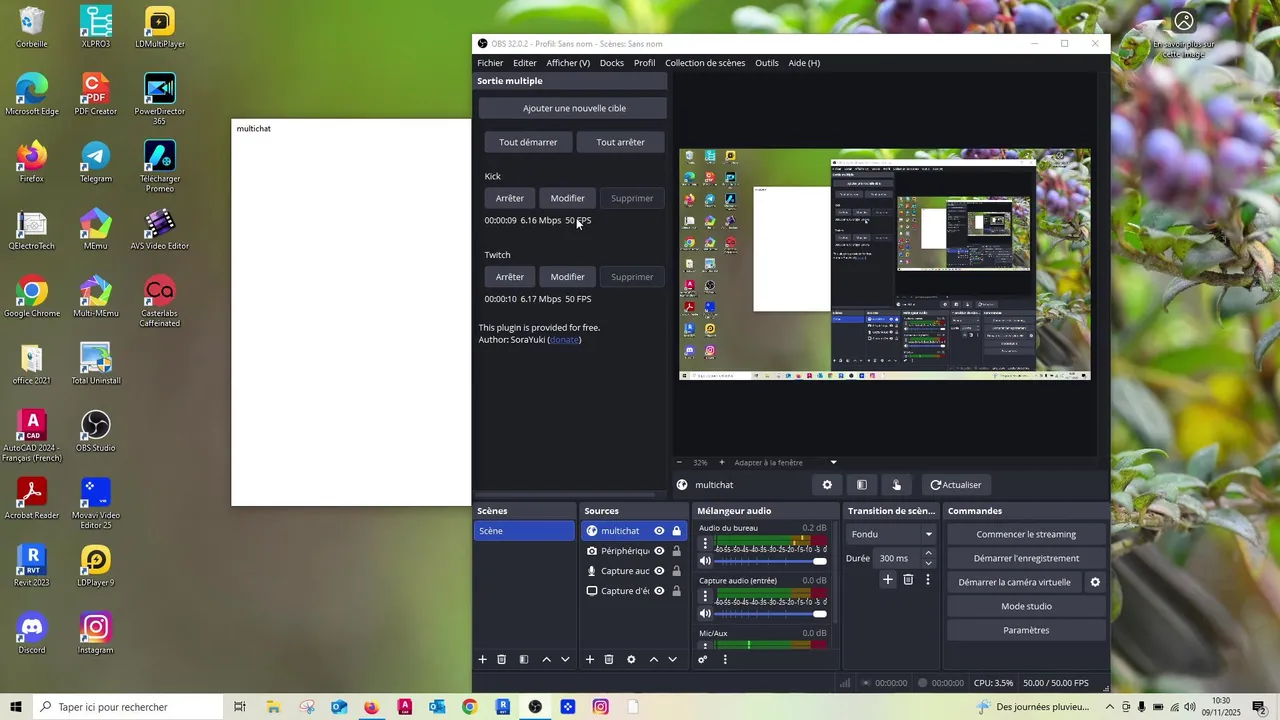This screenshot has width=1280, height=720.
Task: Open the Outils menu
Action: coord(767,63)
